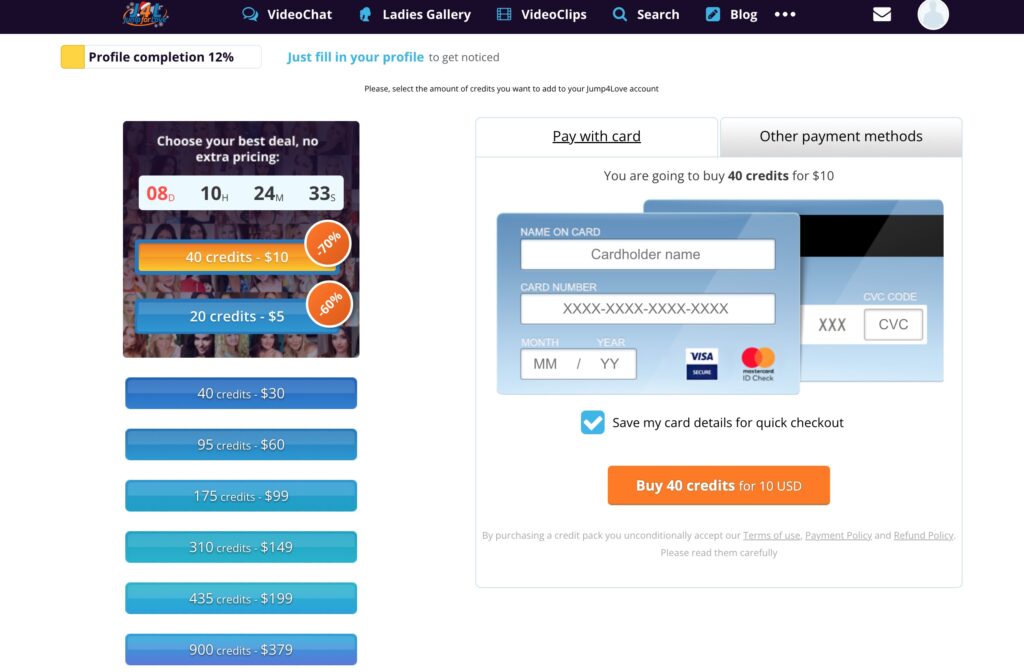Choose the 20 credits - $5 deal
The width and height of the screenshot is (1024, 672).
point(237,316)
